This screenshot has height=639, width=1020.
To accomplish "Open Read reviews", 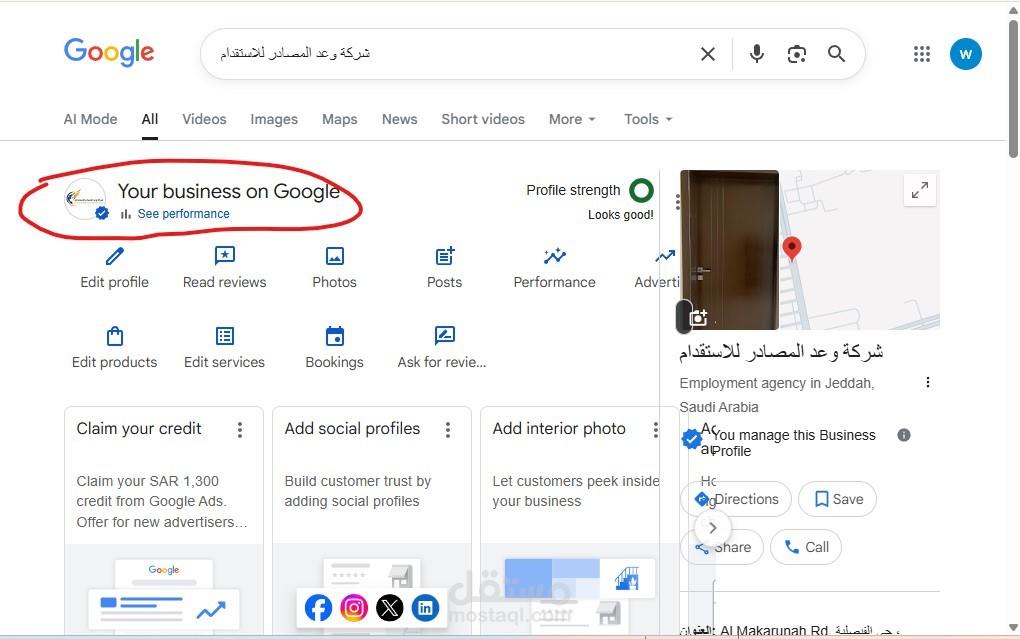I will [224, 268].
